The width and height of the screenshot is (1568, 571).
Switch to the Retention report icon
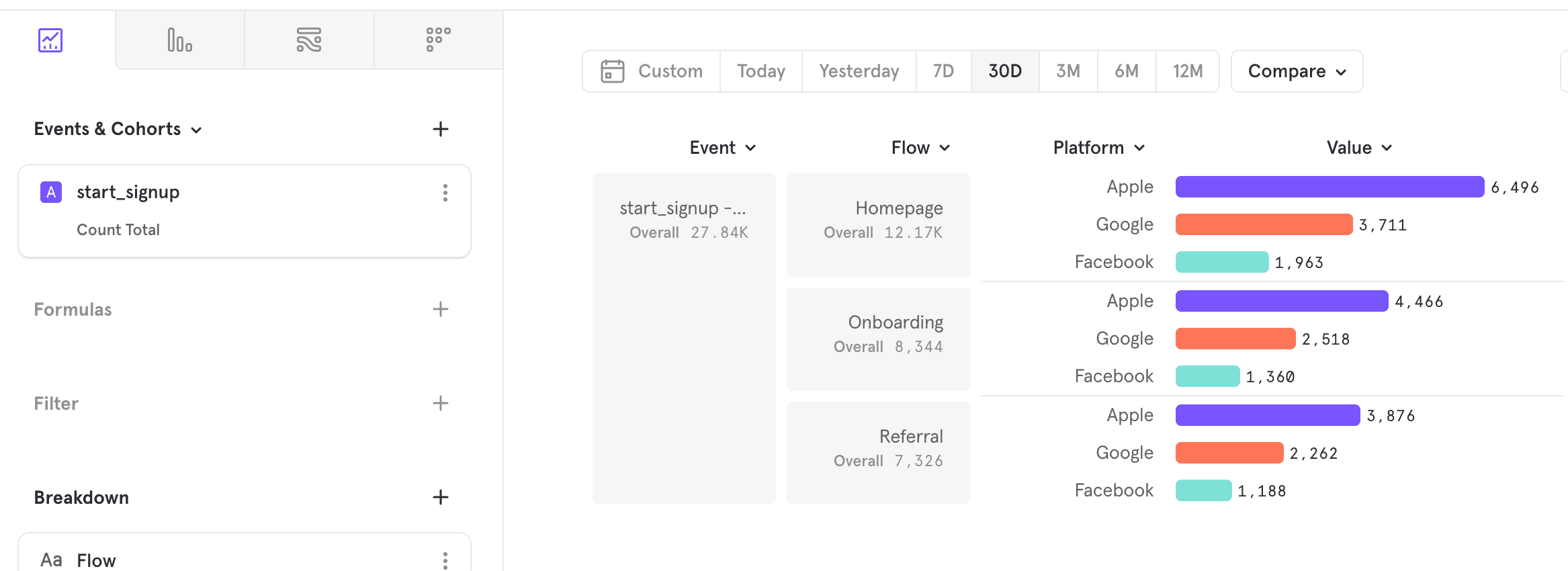(438, 40)
